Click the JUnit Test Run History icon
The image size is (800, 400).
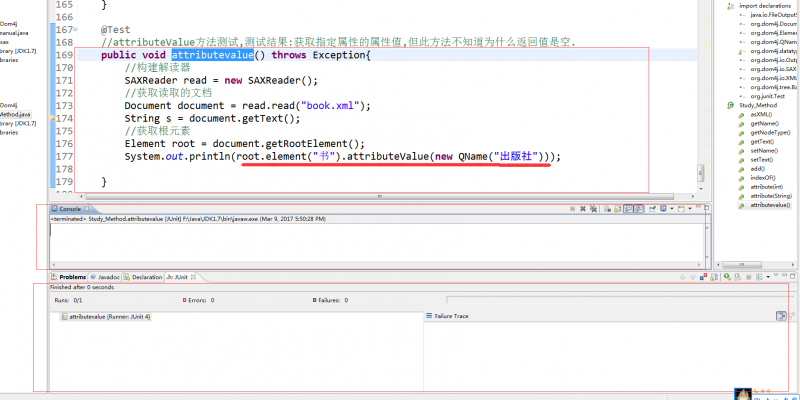(x=759, y=277)
